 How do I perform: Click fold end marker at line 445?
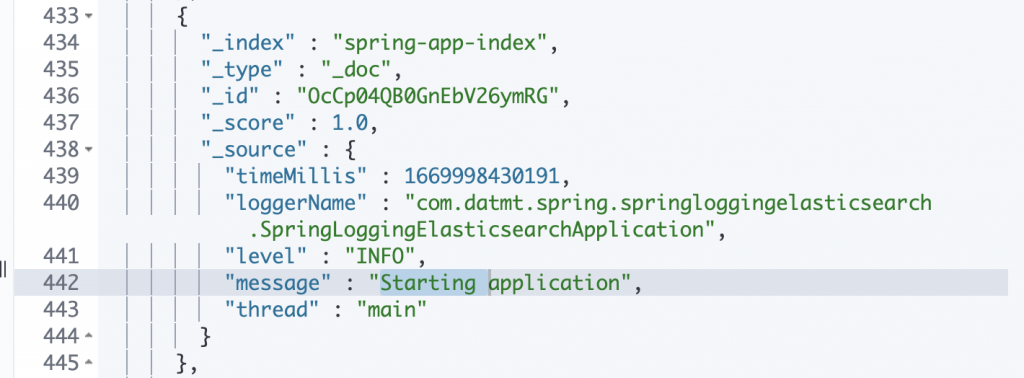click(89, 363)
